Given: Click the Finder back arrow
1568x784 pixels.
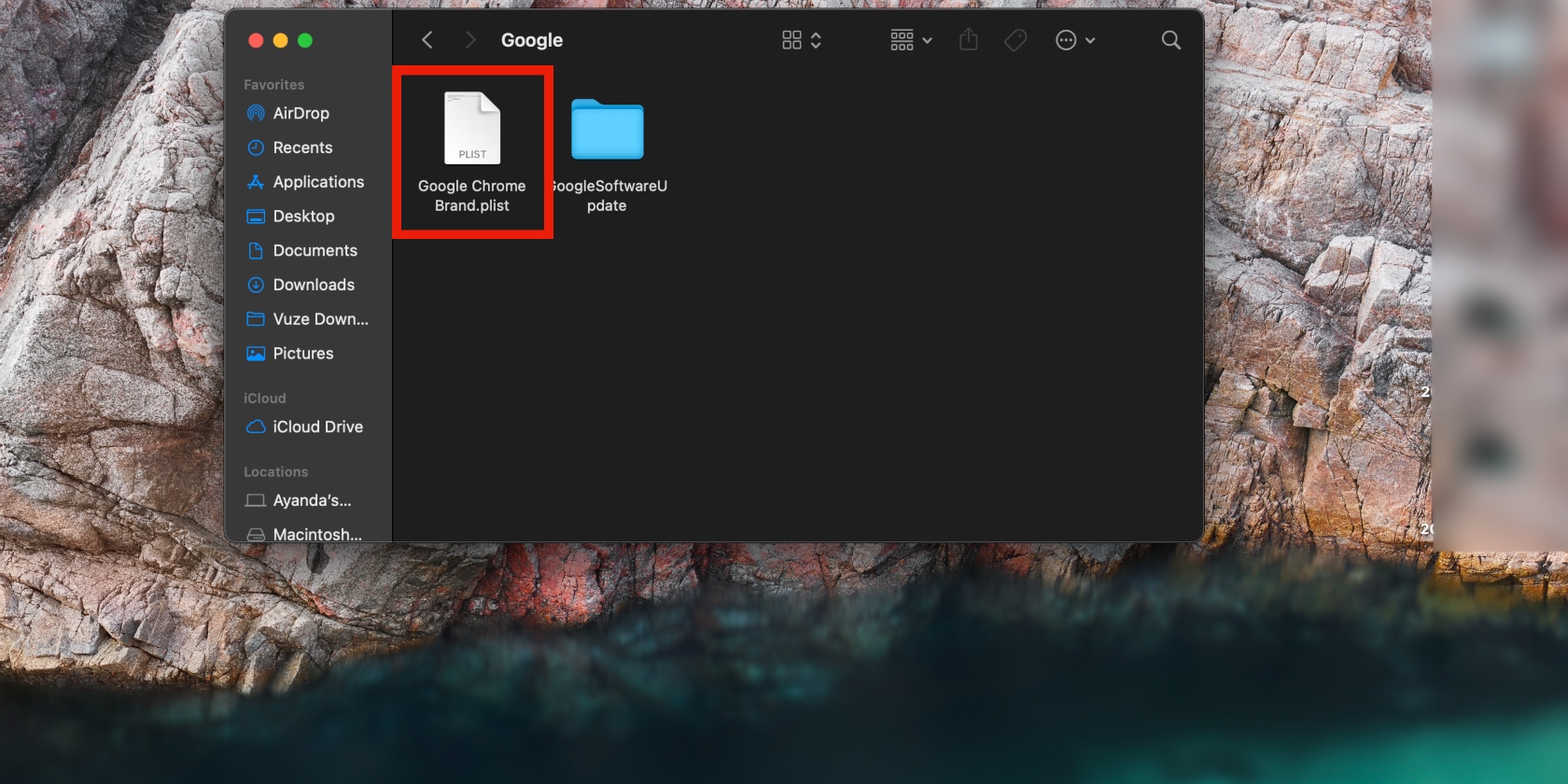Looking at the screenshot, I should (x=427, y=40).
